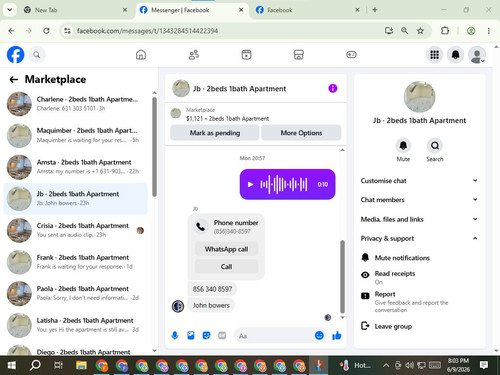Click the back arrow beside Marketplace
This screenshot has height=375, width=500.
coord(14,79)
